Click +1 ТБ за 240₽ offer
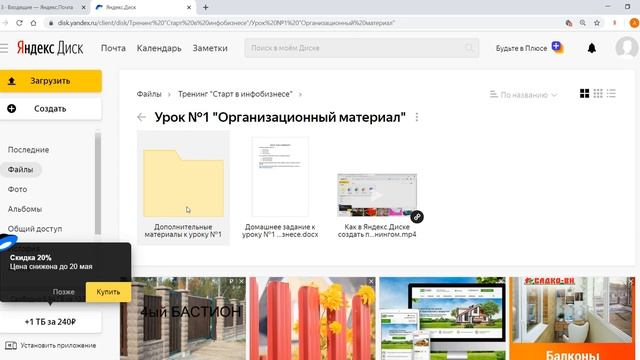Screen dimensions: 640x360 (x=50, y=322)
